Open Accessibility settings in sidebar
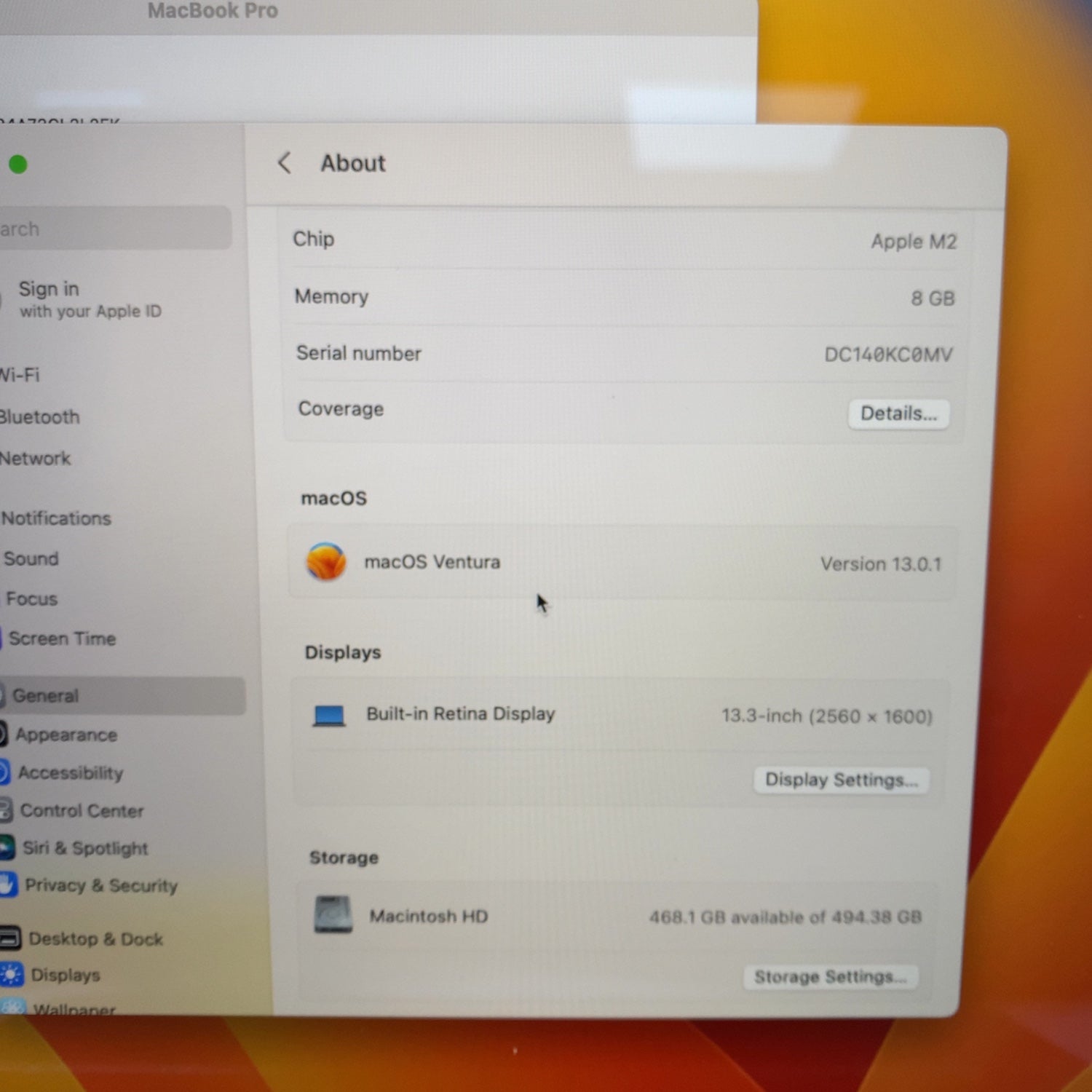 point(70,772)
